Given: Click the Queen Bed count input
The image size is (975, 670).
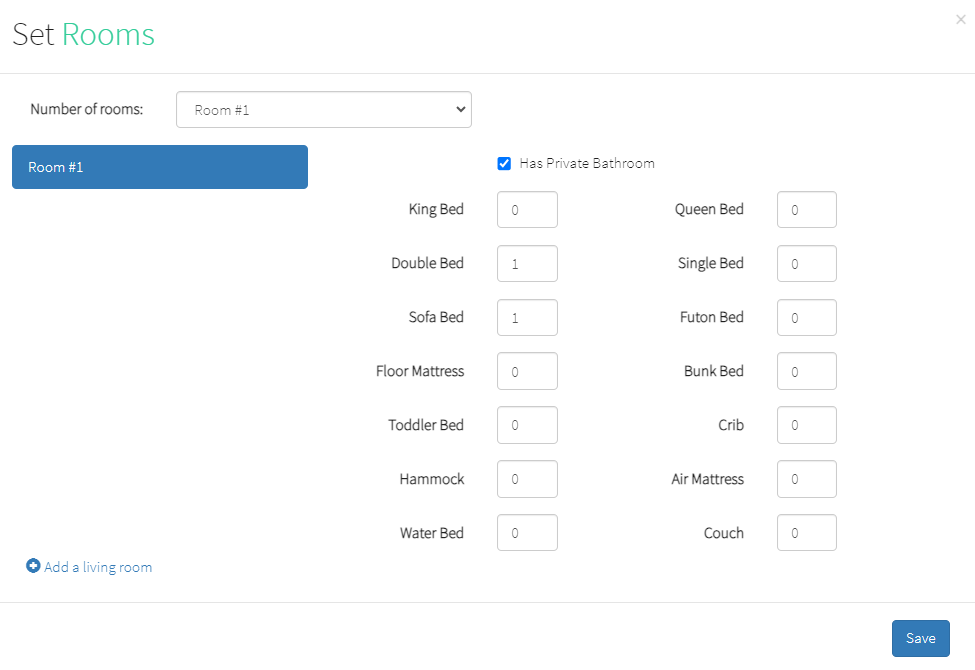Looking at the screenshot, I should [x=806, y=210].
